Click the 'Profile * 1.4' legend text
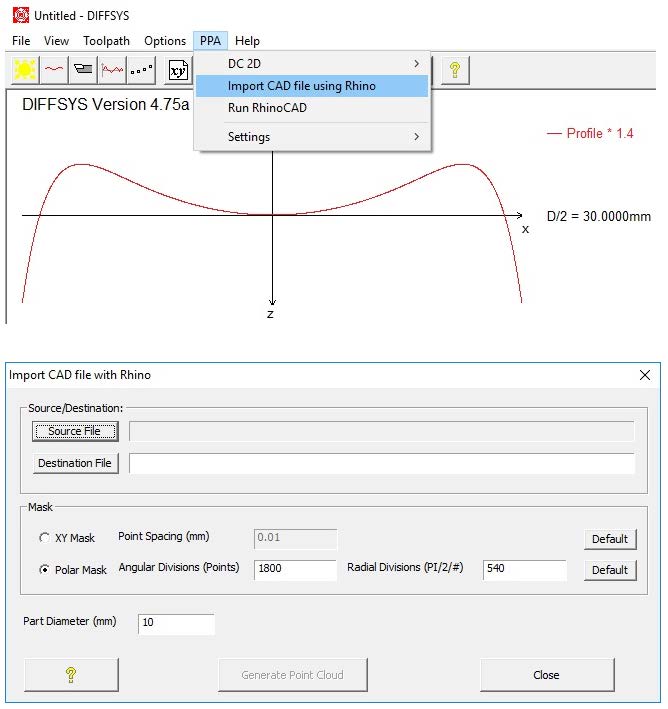 click(x=600, y=133)
